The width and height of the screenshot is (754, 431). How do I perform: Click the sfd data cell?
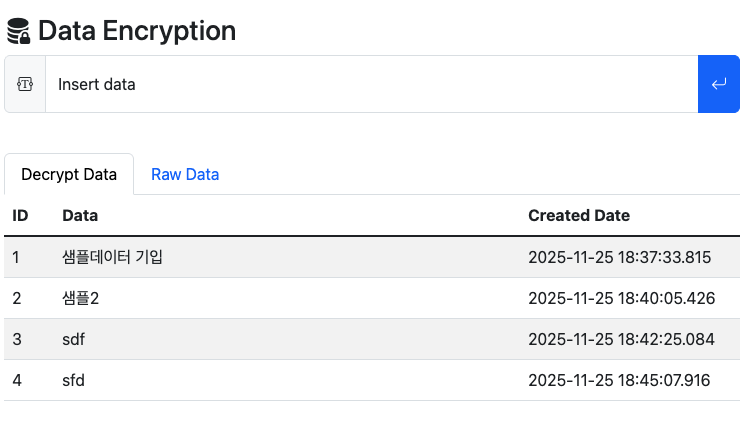point(73,380)
